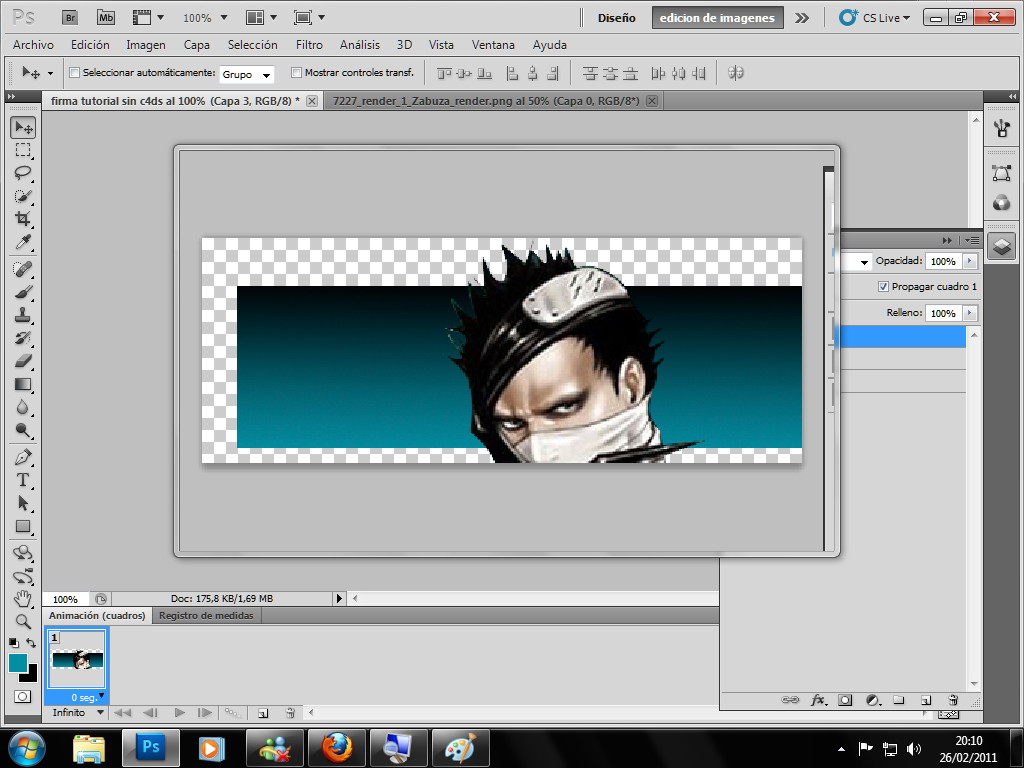Screen dimensions: 1024x768
Task: Switch to the Diseño workspace
Action: tap(616, 18)
